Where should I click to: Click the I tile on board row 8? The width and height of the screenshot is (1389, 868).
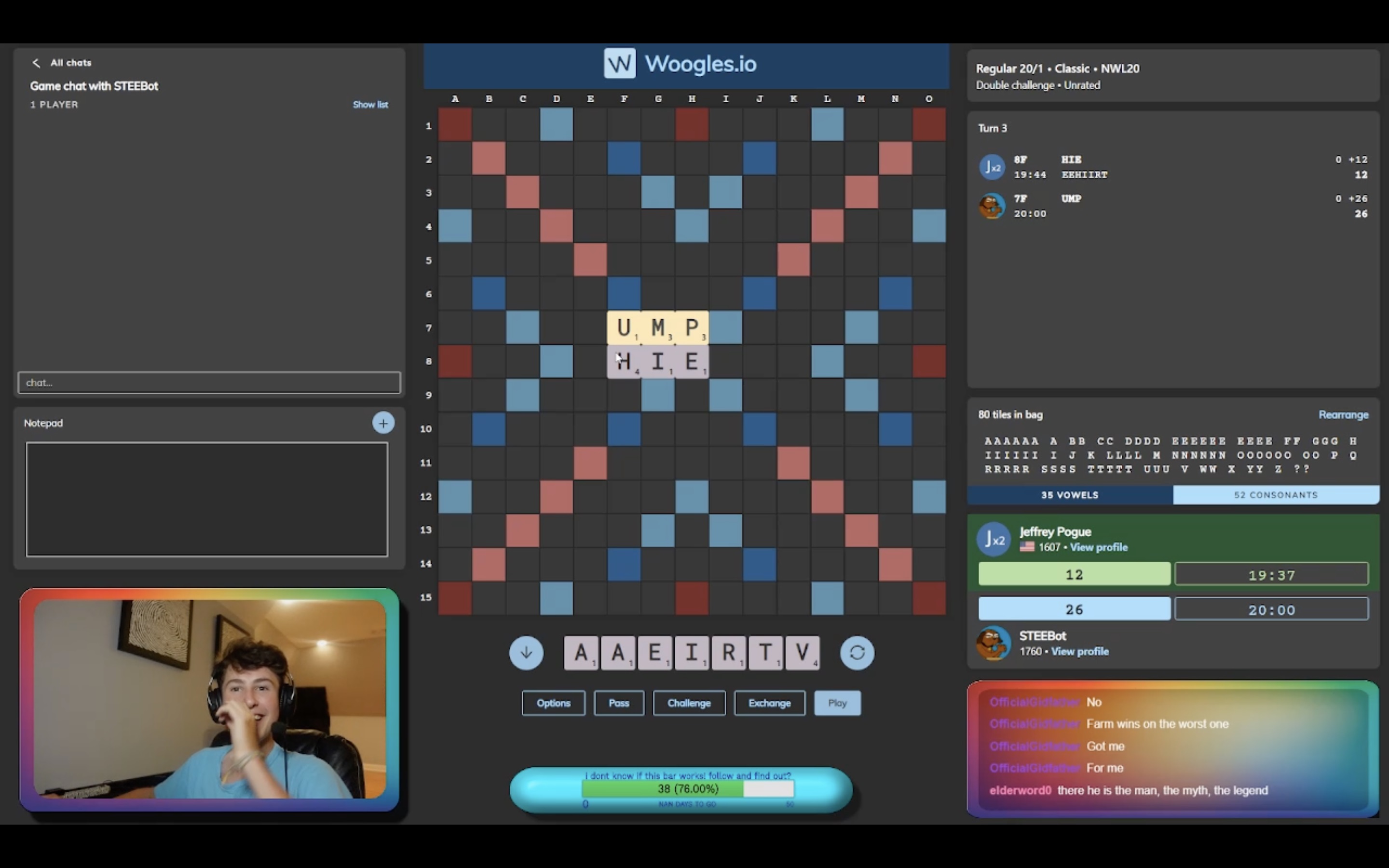click(658, 362)
